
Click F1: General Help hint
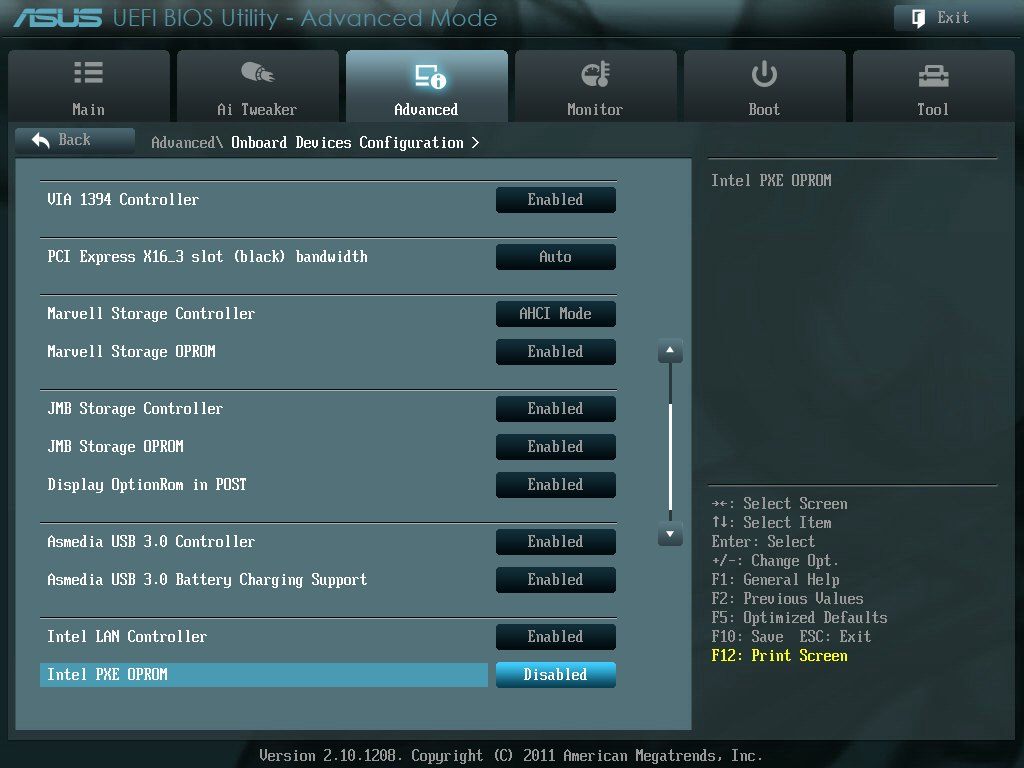(775, 580)
